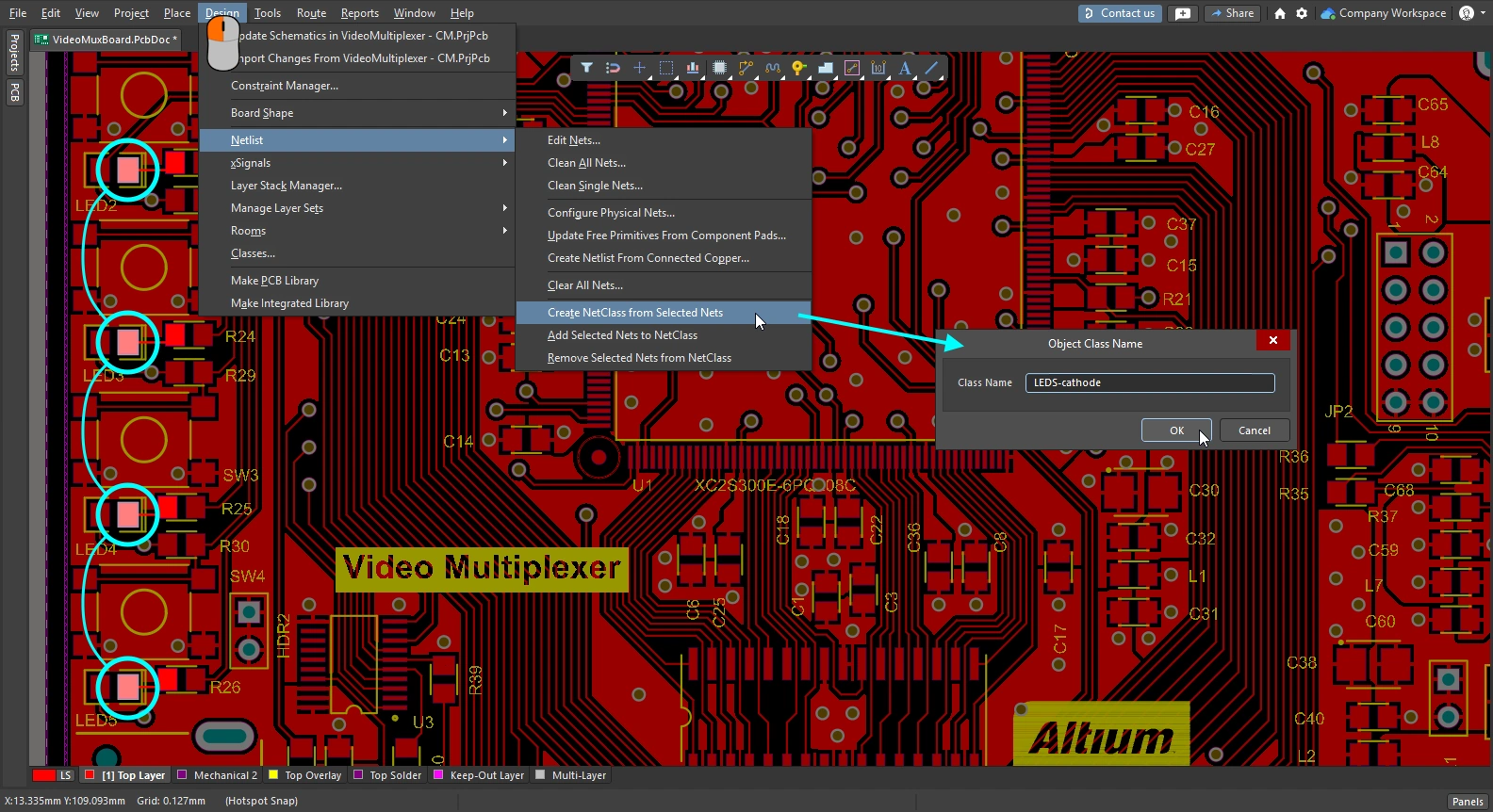This screenshot has height=812, width=1493.
Task: Click the Share button
Action: [x=1233, y=13]
